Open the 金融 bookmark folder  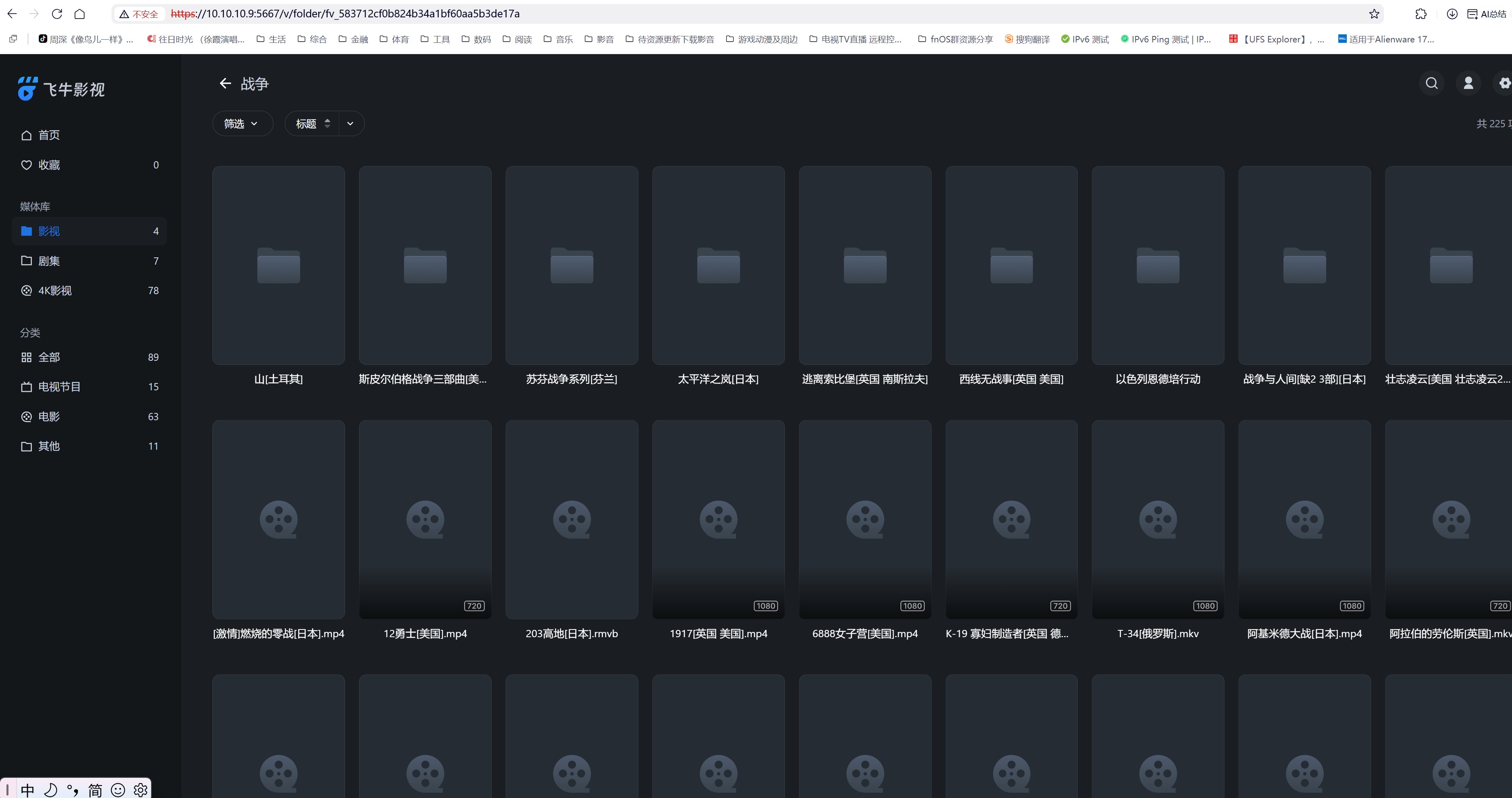(x=353, y=39)
